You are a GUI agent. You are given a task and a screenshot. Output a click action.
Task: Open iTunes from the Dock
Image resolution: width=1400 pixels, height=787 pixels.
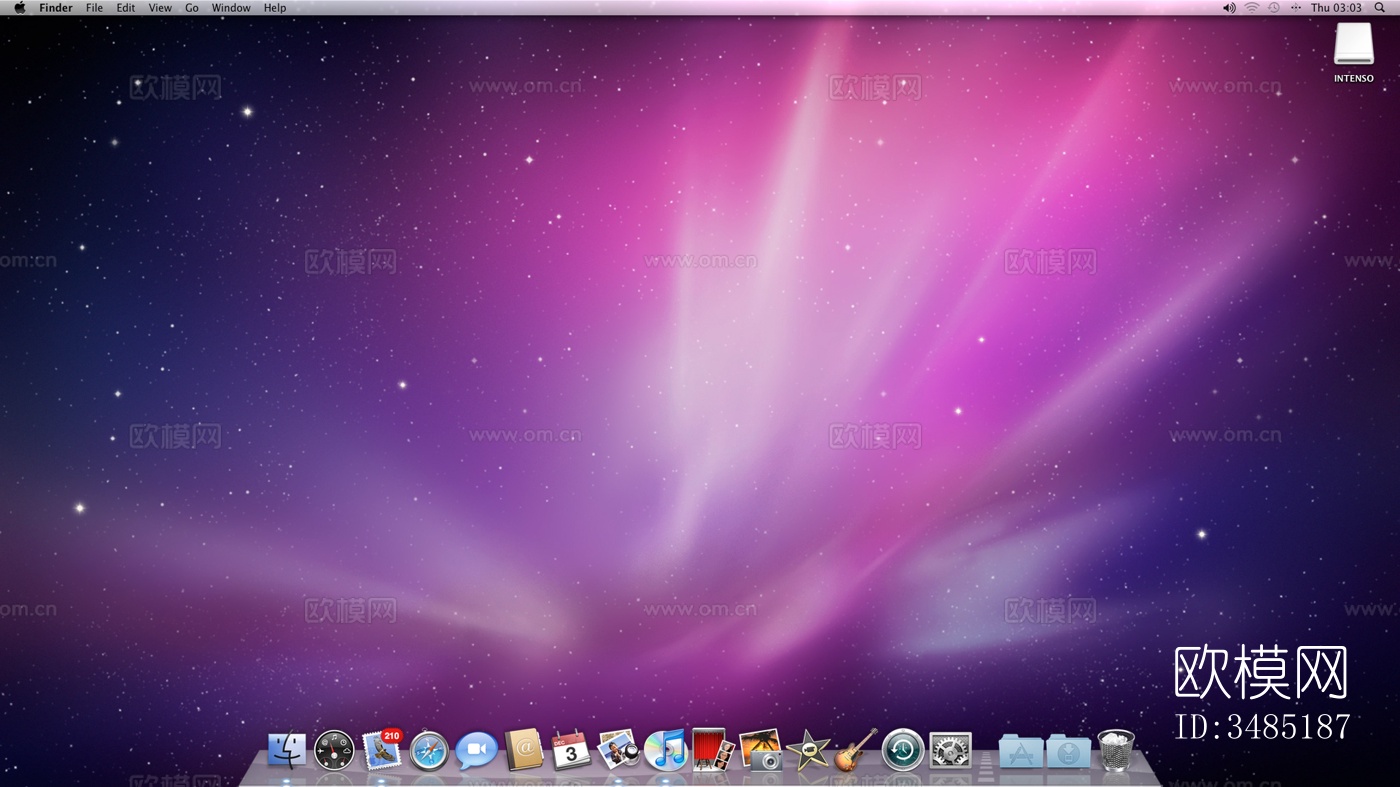pyautogui.click(x=665, y=750)
